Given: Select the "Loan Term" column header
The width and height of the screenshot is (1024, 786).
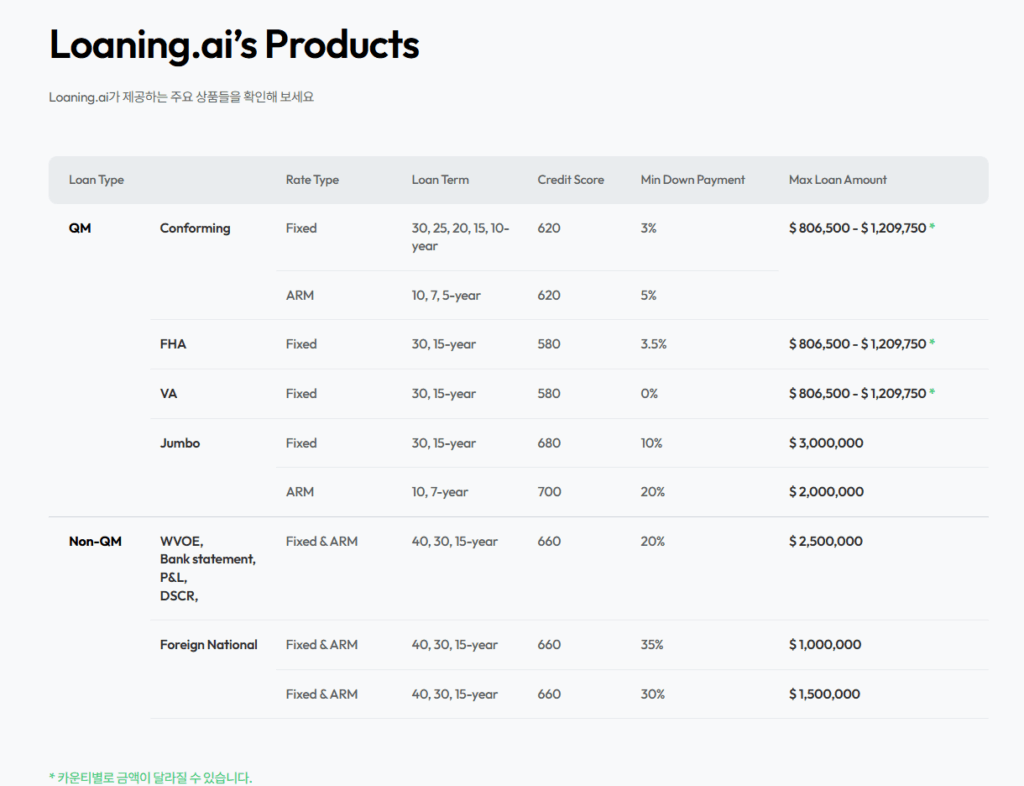Looking at the screenshot, I should tap(440, 180).
